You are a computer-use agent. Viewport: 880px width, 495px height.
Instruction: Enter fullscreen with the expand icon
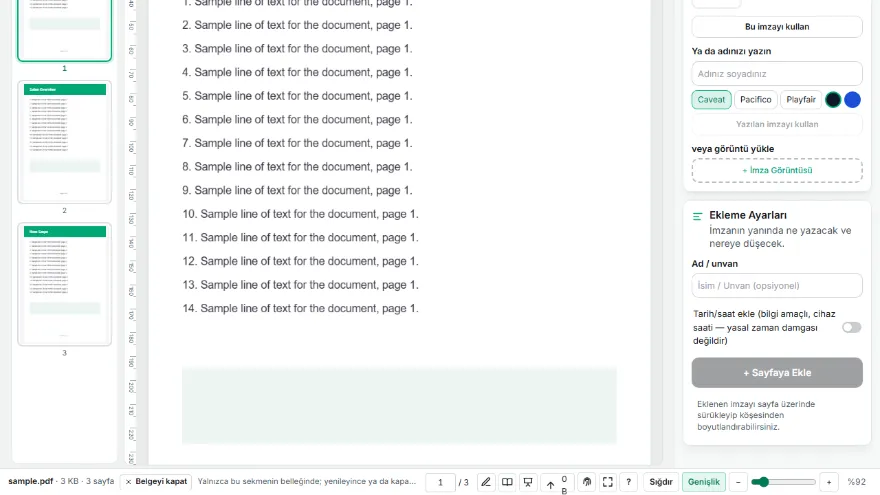point(608,482)
